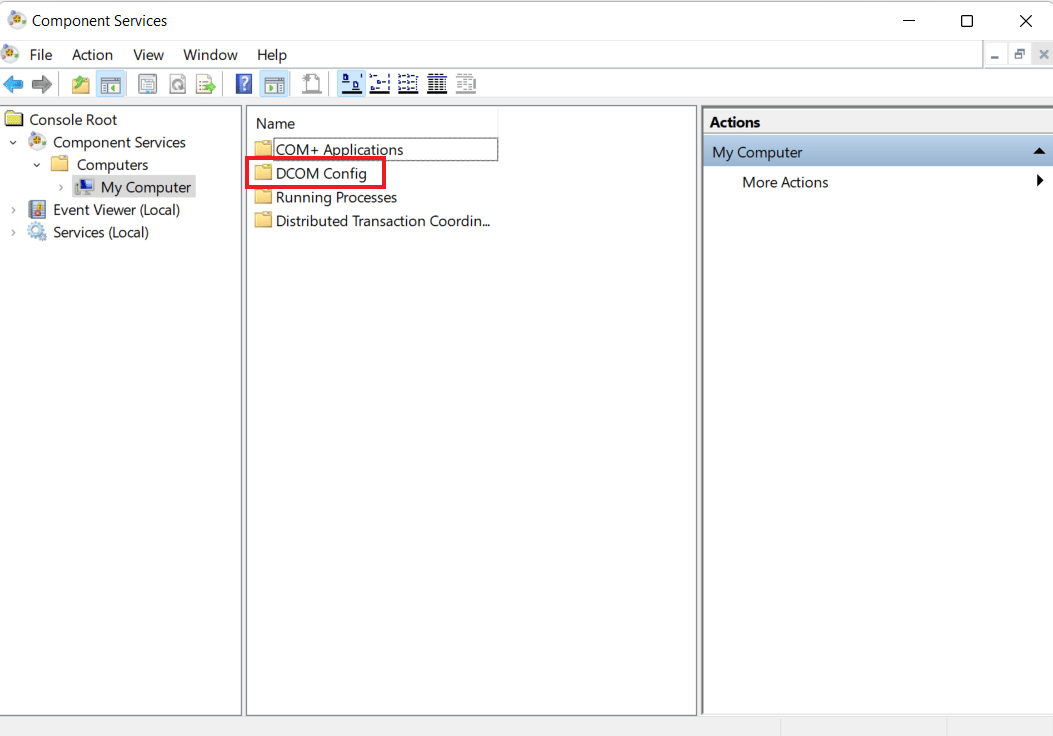This screenshot has height=736, width=1053.
Task: Open the Window menu
Action: (210, 55)
